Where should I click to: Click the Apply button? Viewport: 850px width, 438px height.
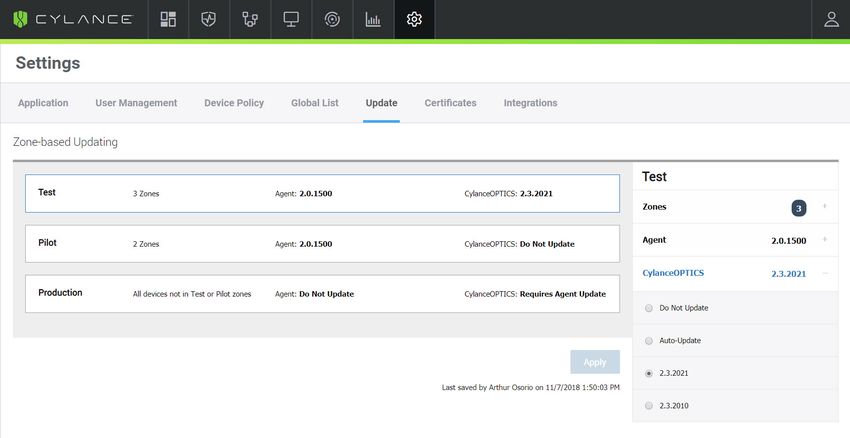[x=595, y=362]
